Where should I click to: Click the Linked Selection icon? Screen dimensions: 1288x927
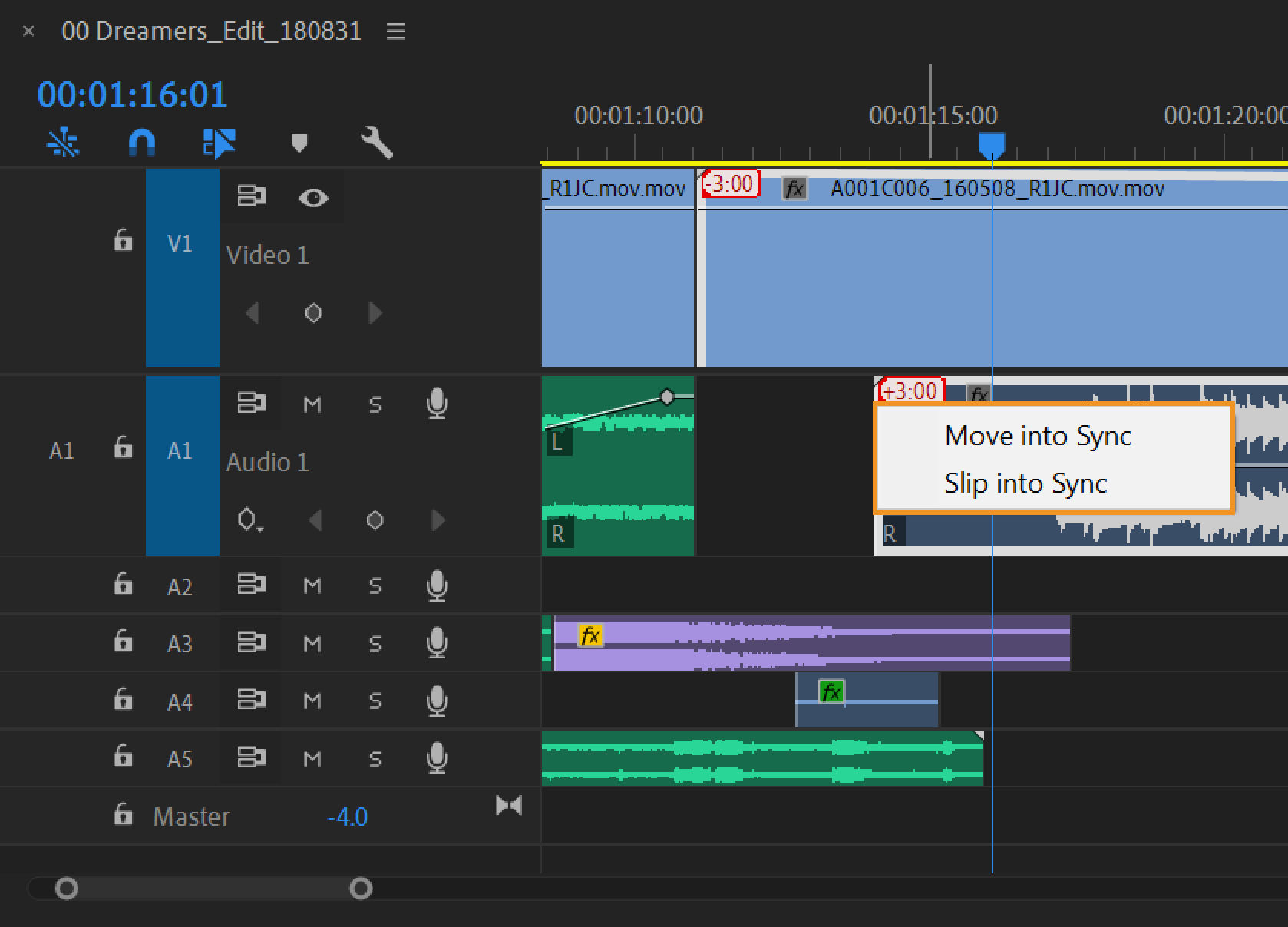click(219, 143)
